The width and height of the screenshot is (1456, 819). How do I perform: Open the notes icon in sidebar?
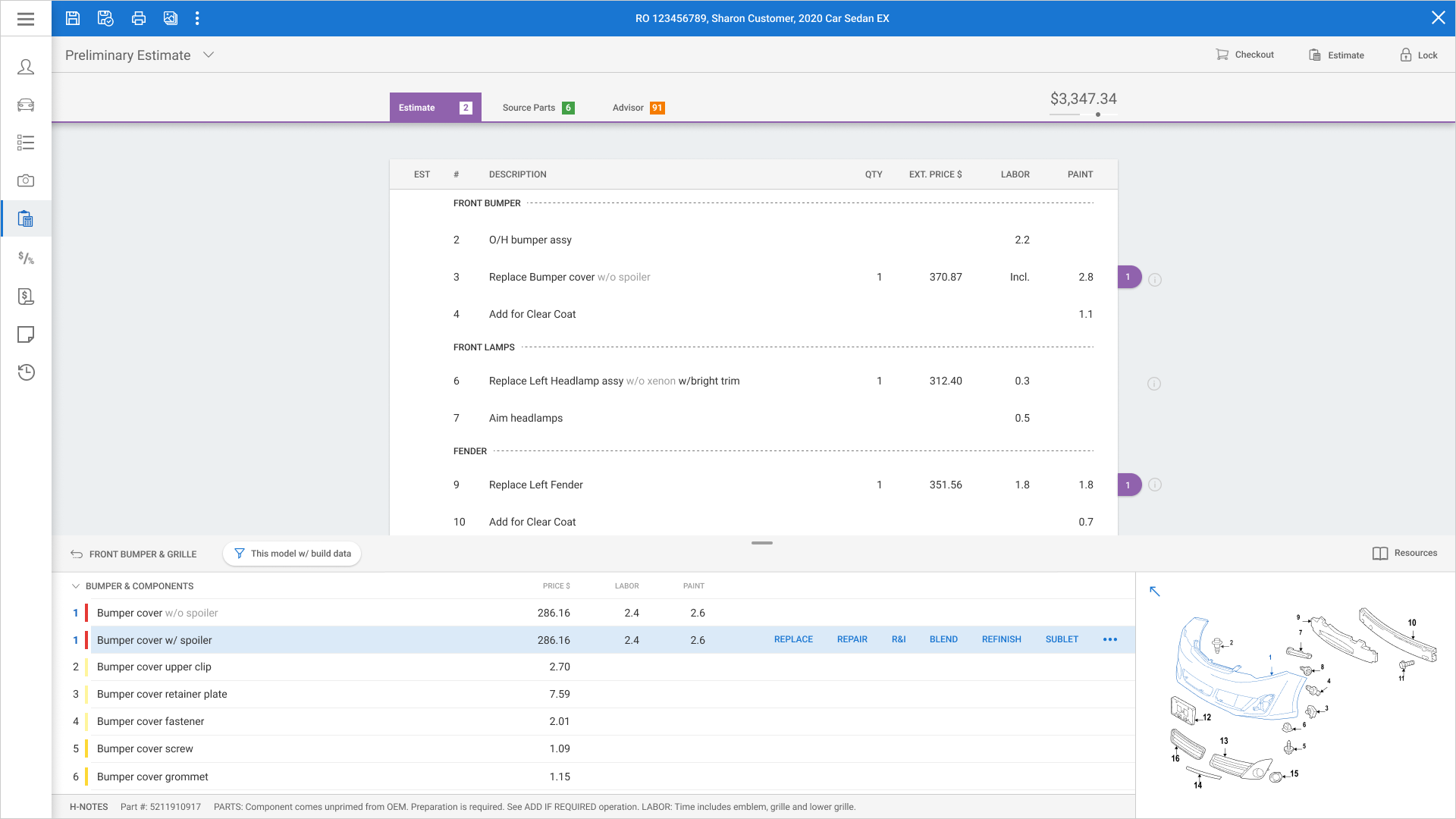pyautogui.click(x=26, y=334)
